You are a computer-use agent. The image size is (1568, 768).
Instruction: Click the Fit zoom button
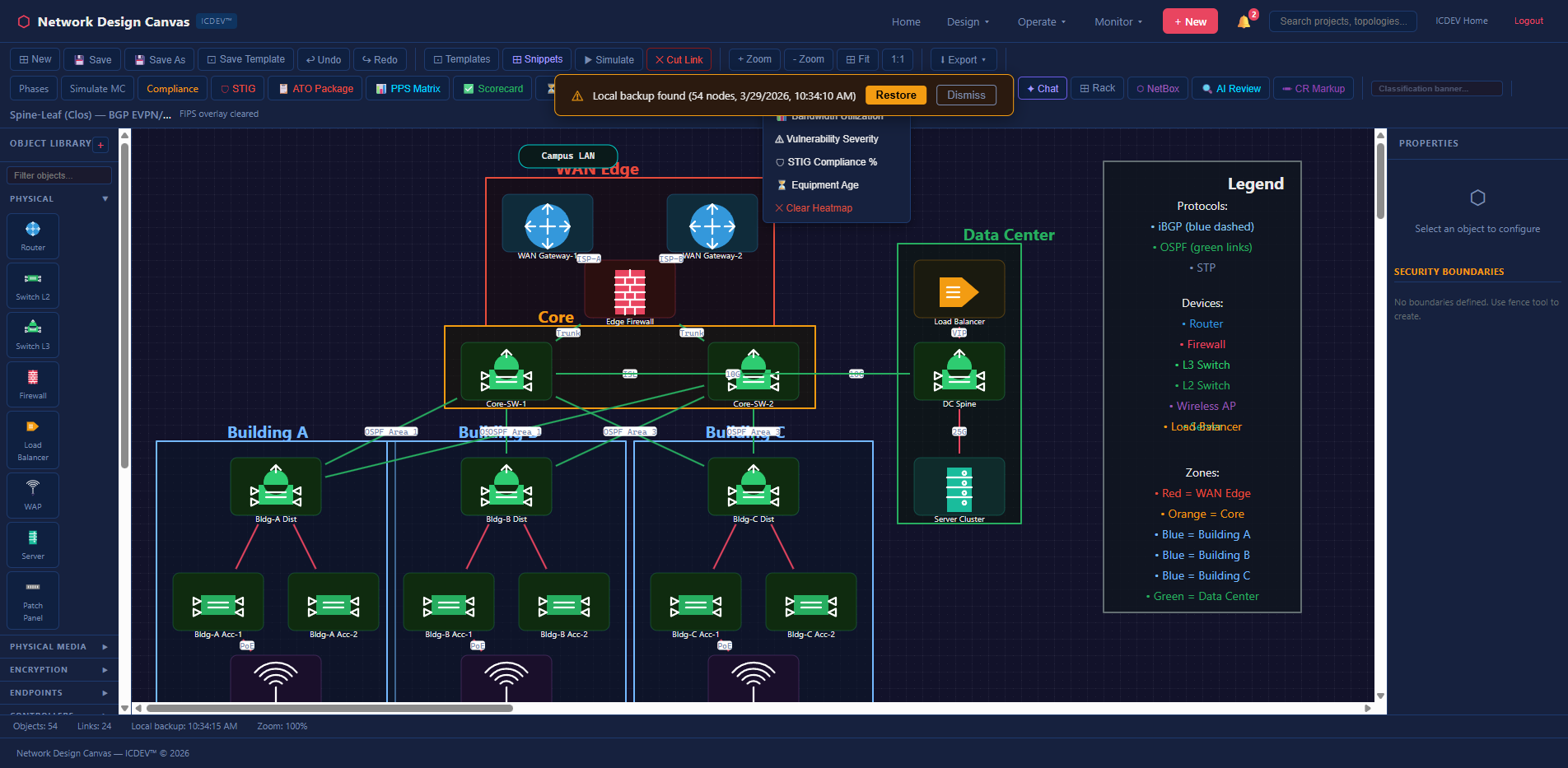(857, 59)
